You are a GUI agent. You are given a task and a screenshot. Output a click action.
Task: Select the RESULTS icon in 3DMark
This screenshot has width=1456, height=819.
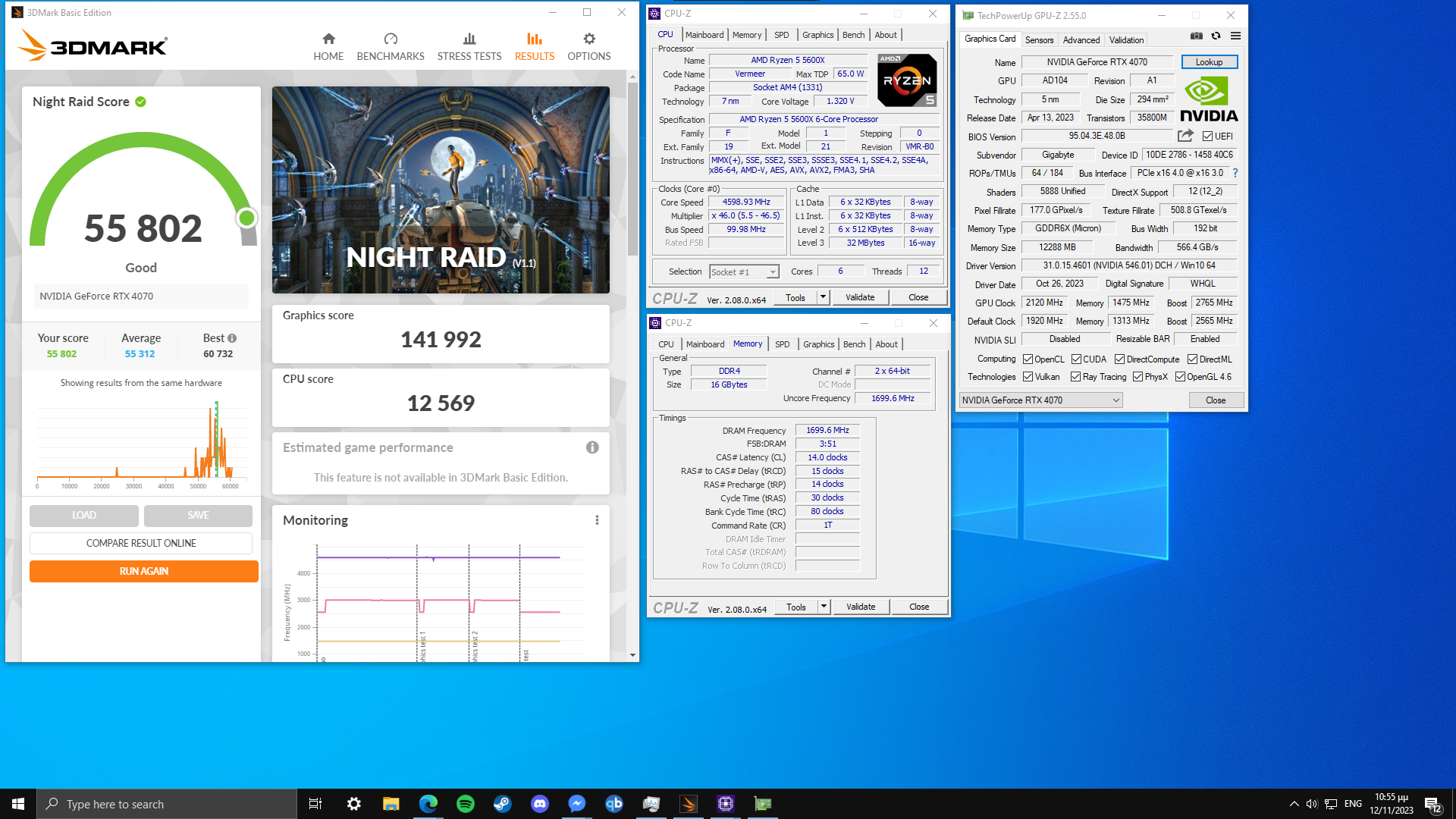(535, 39)
